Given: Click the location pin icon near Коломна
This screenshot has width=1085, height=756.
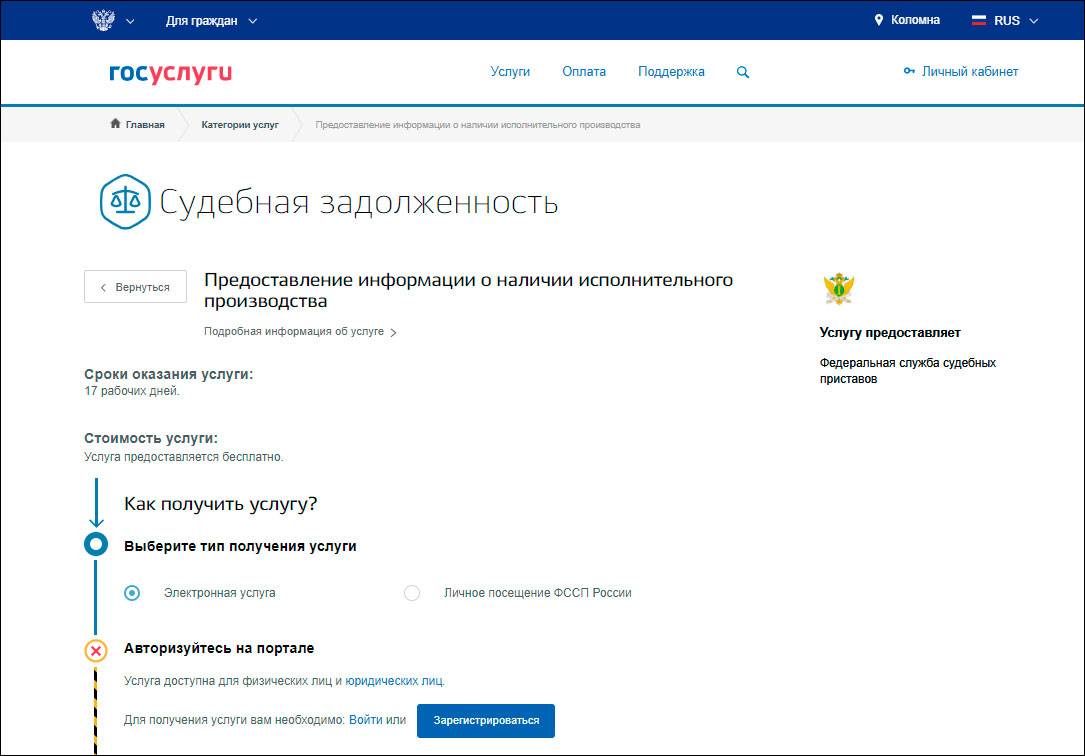Looking at the screenshot, I should pos(878,20).
